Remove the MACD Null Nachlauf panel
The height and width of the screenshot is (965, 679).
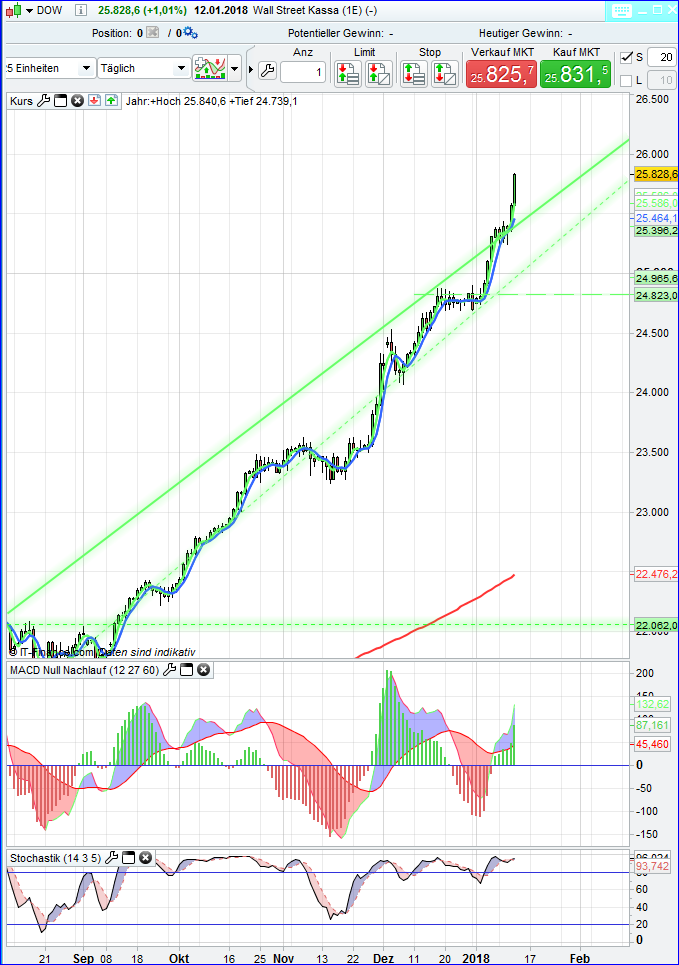pos(203,669)
